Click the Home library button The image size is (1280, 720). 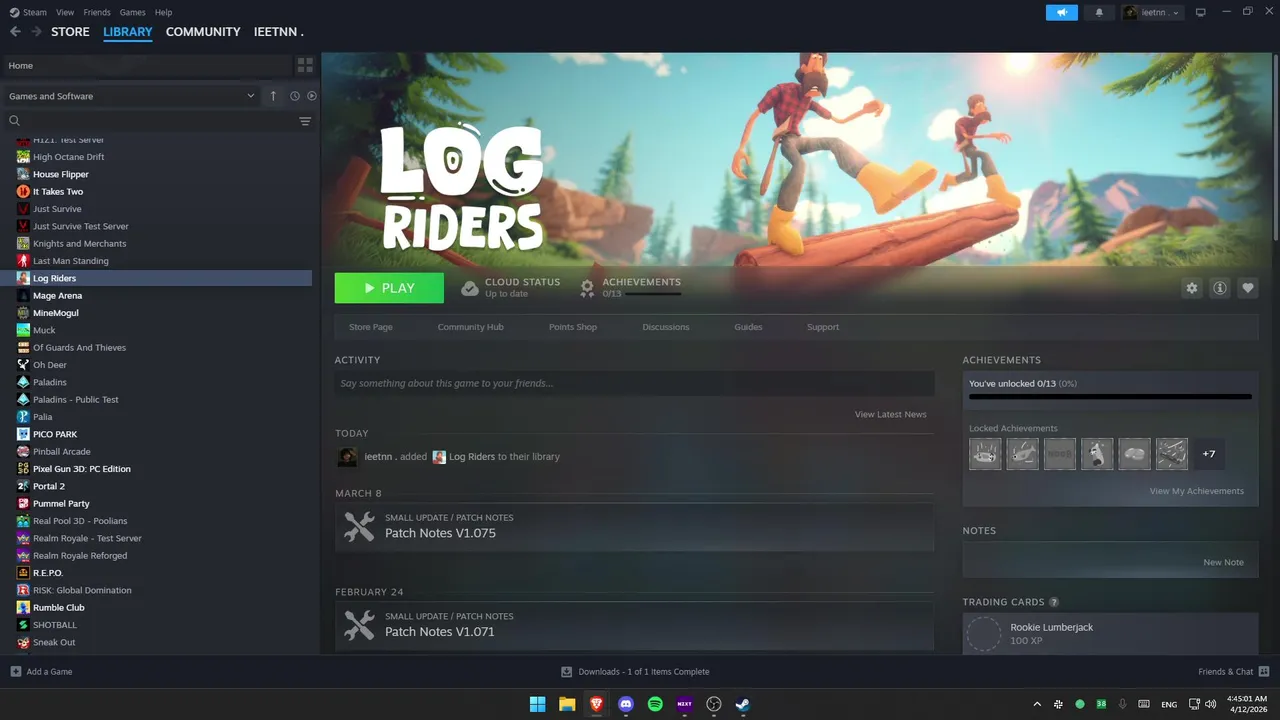tap(146, 65)
